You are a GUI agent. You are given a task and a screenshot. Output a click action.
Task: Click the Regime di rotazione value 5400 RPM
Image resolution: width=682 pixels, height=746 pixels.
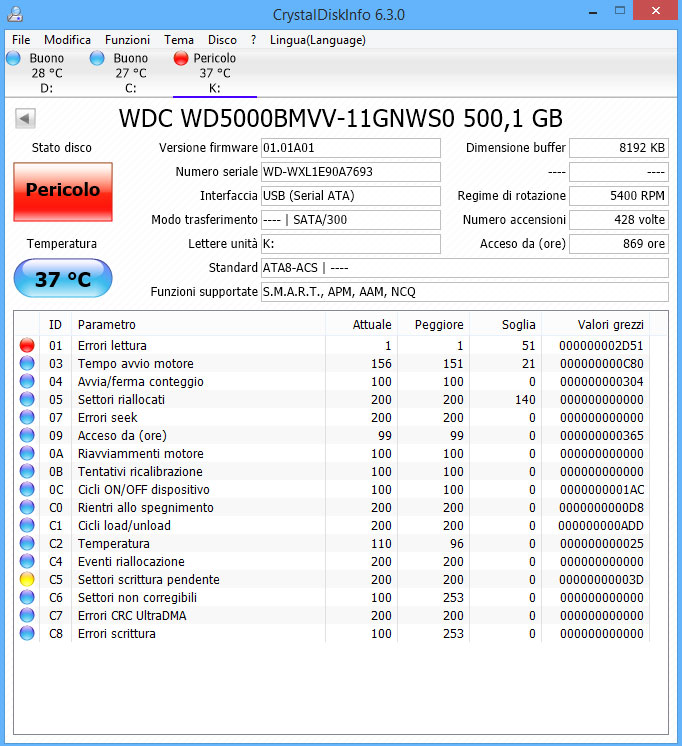click(619, 196)
